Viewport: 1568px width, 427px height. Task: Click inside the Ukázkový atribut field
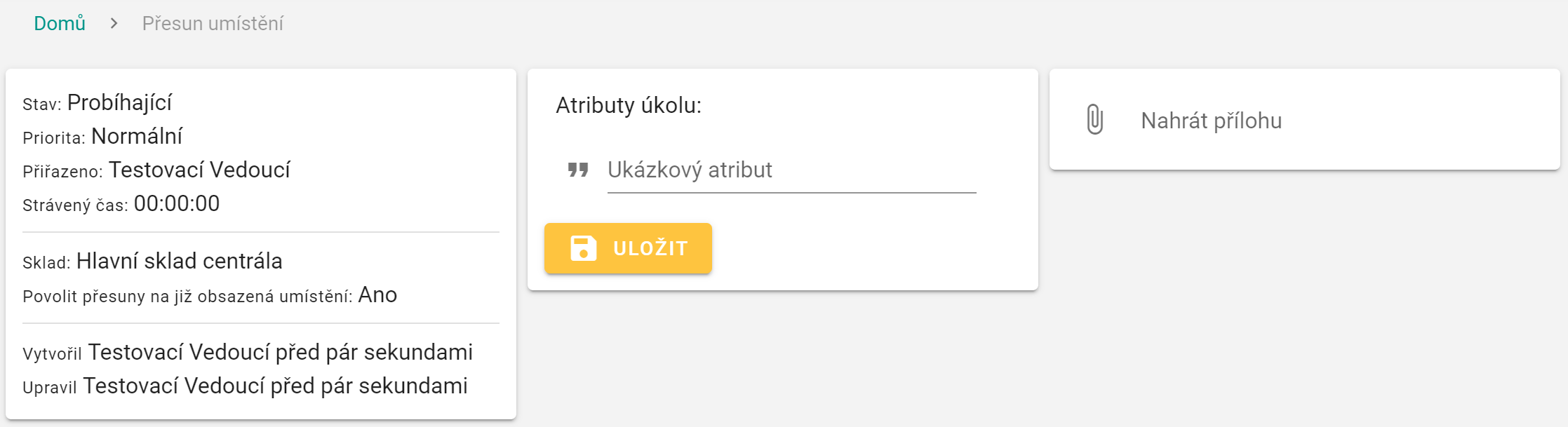coord(786,170)
